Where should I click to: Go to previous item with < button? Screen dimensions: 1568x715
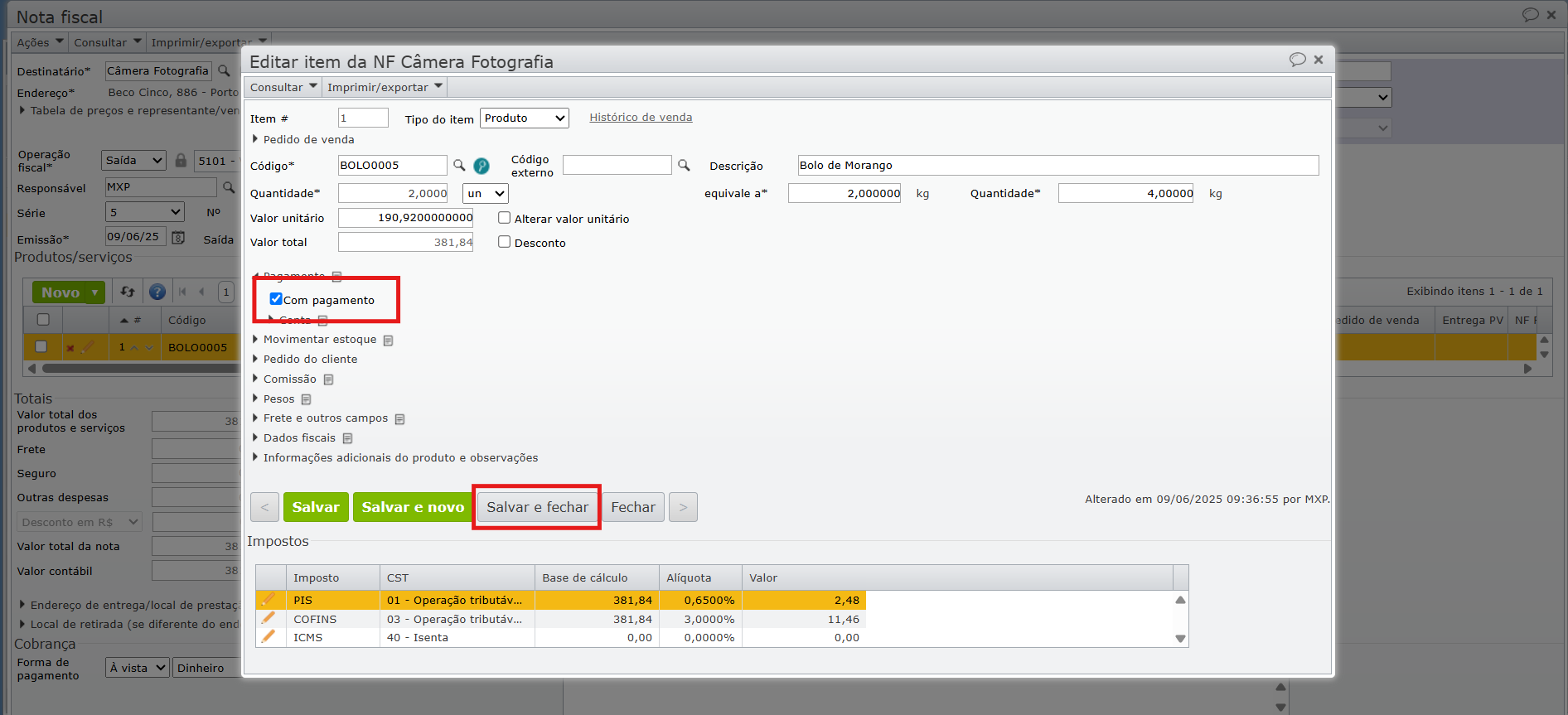click(x=264, y=507)
